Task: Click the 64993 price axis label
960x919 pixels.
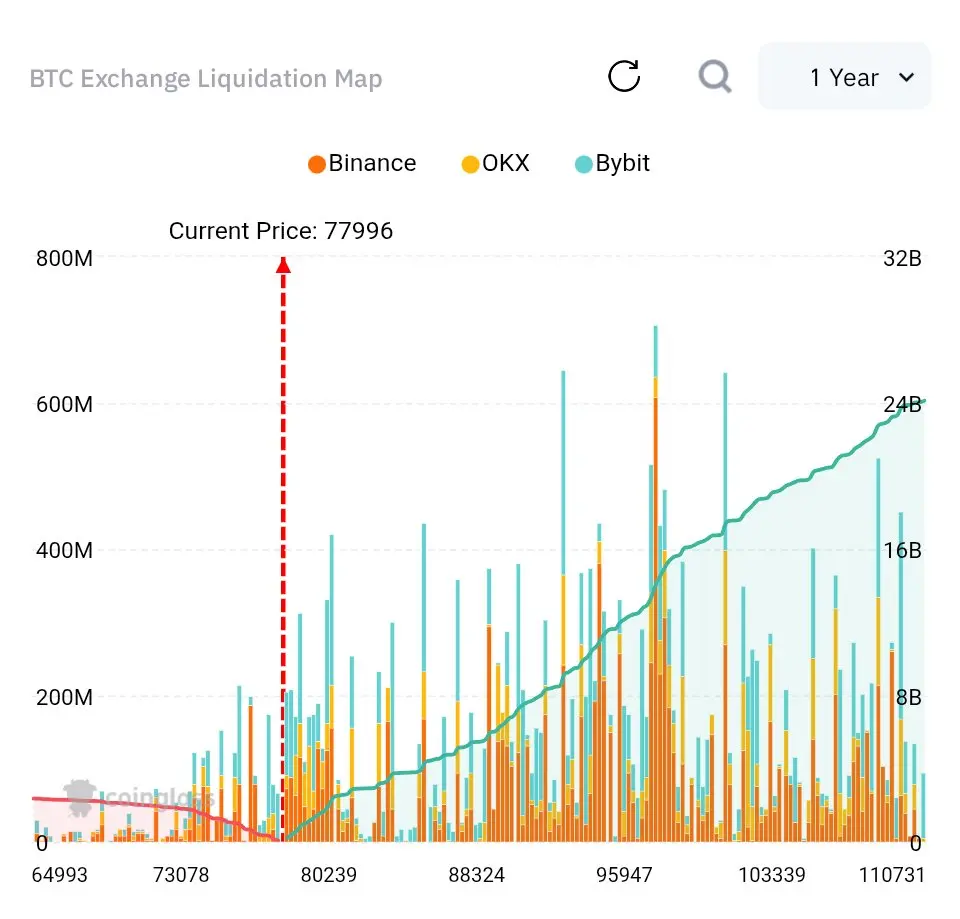Action: [x=59, y=875]
